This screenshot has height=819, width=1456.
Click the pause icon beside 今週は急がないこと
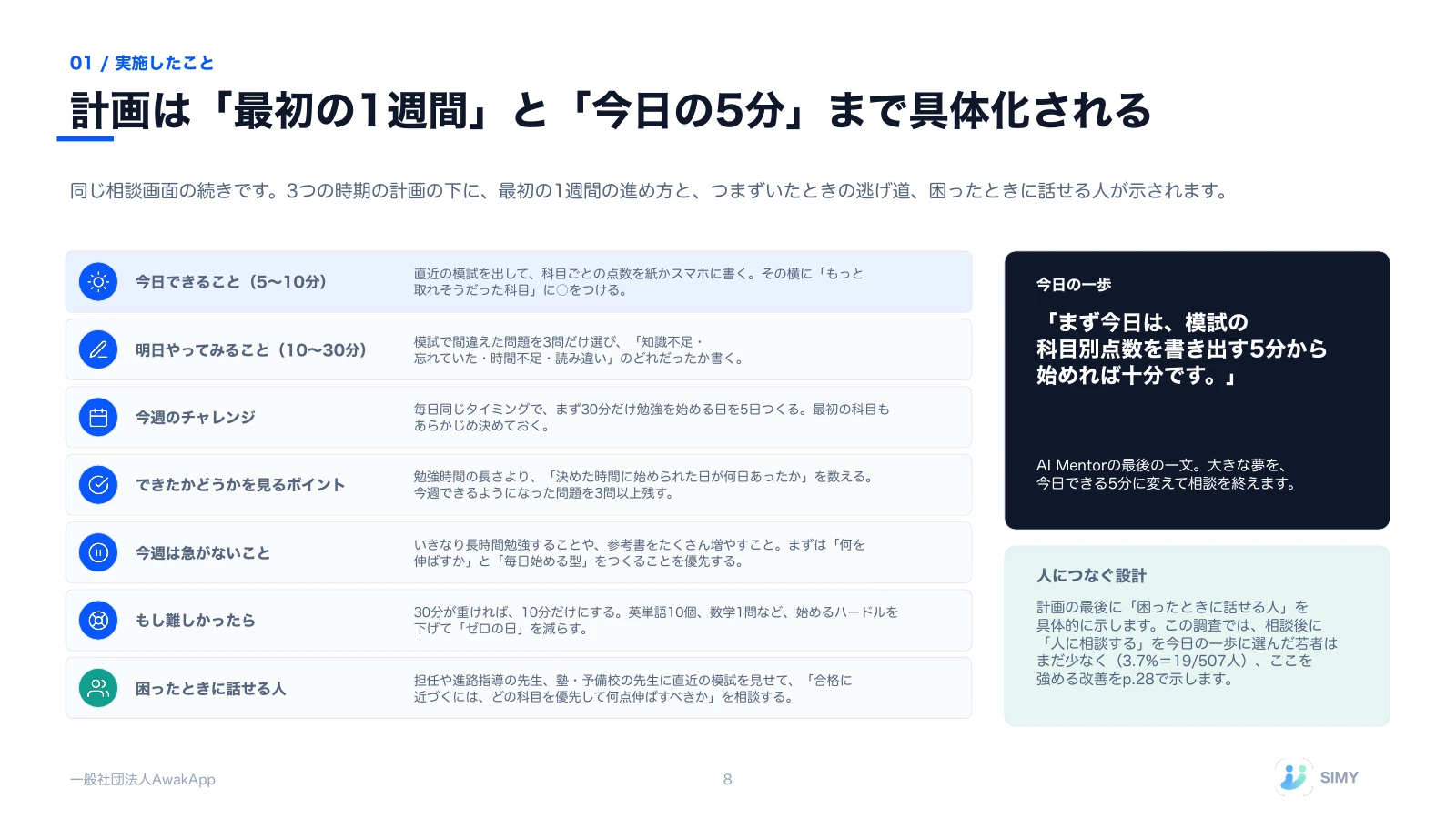coord(98,552)
